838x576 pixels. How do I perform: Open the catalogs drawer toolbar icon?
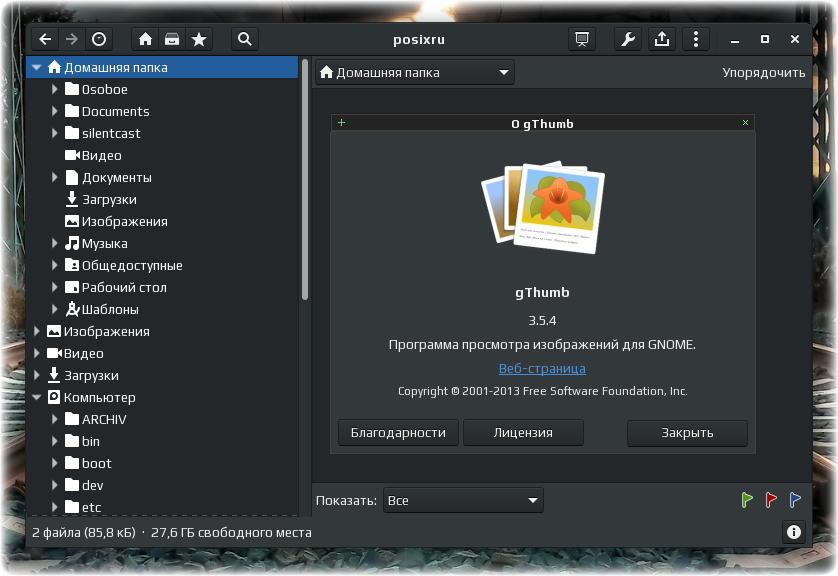coord(172,39)
